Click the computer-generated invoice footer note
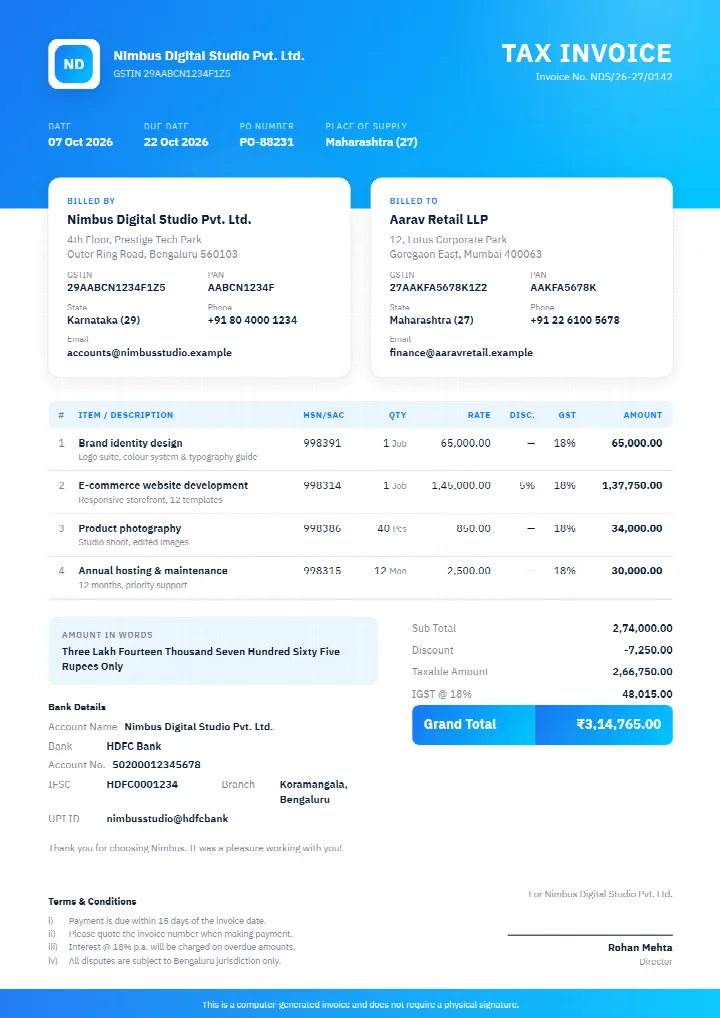Image resolution: width=720 pixels, height=1018 pixels. (360, 1004)
